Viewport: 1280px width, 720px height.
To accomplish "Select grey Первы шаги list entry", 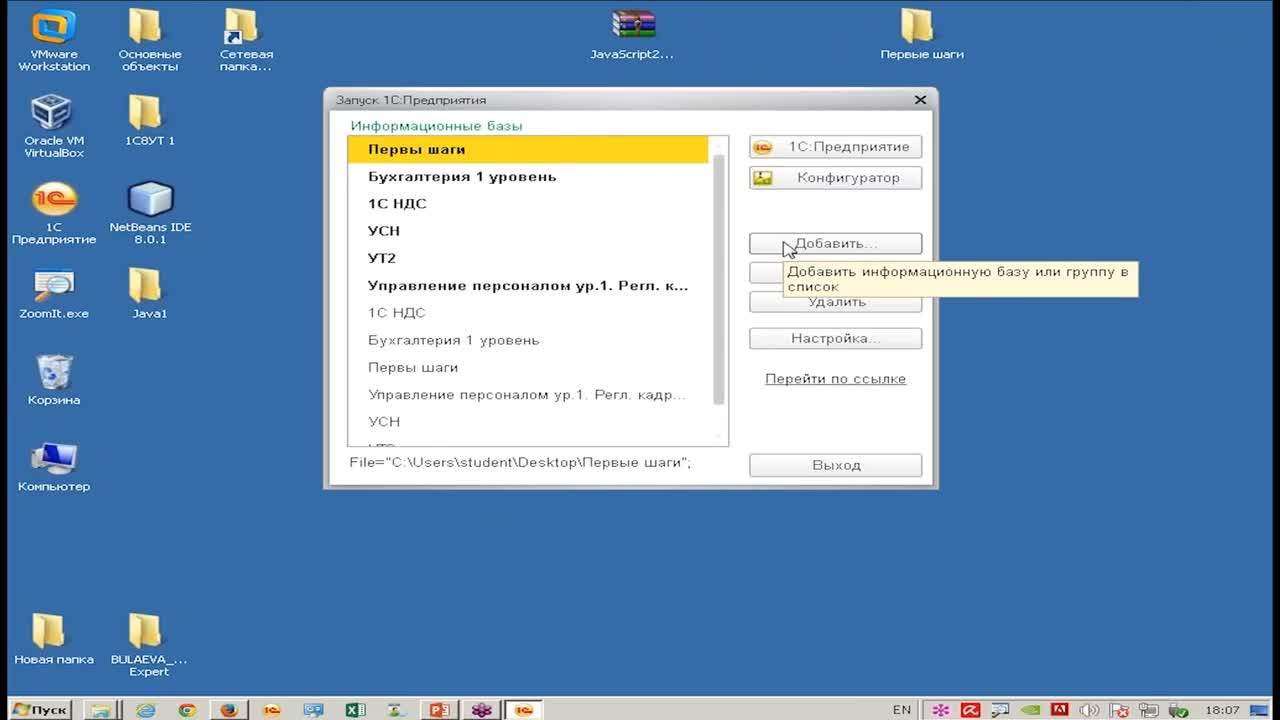I will 527,367.
